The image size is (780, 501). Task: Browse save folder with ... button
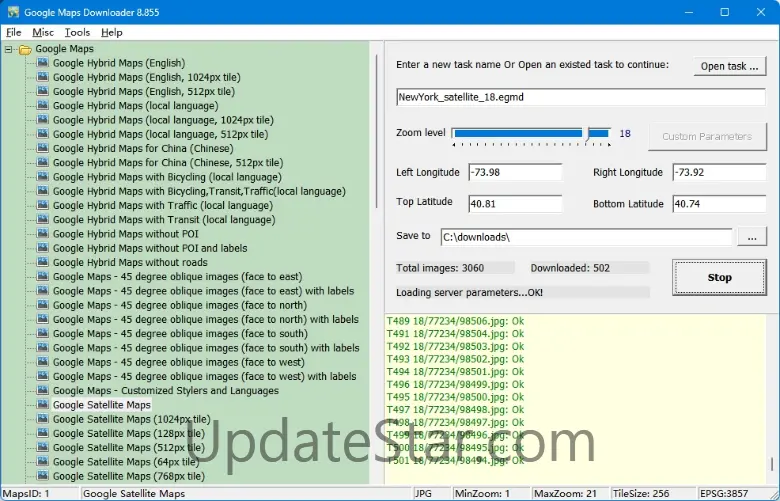[752, 238]
